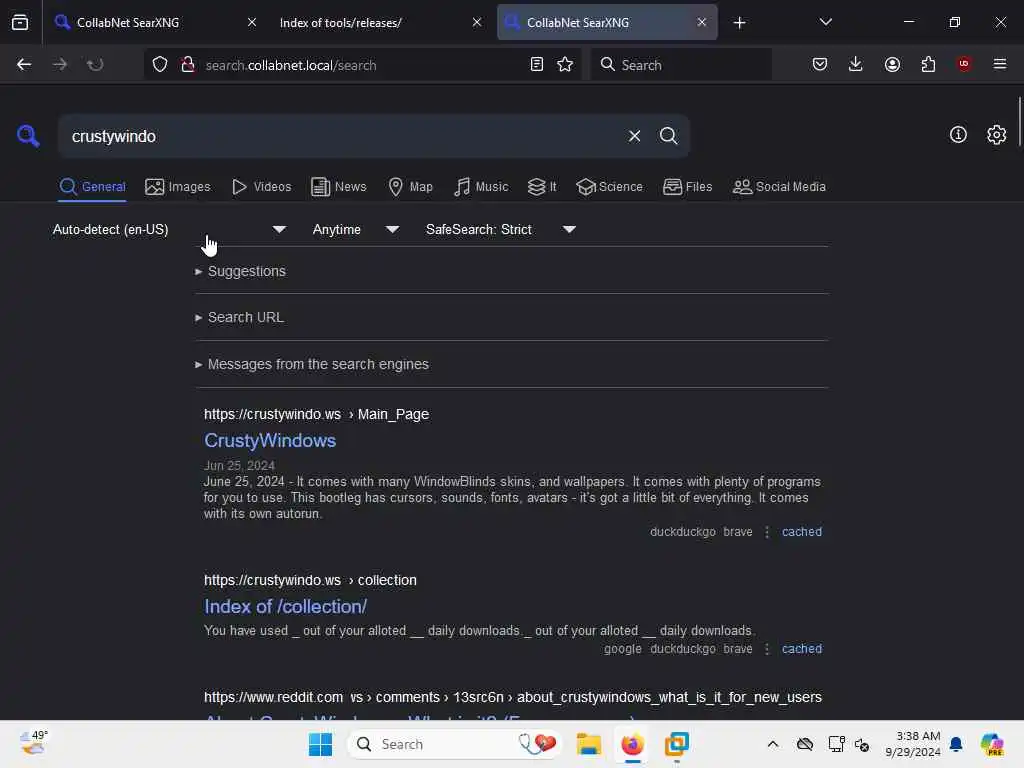Click the Firefox taskbar icon
The width and height of the screenshot is (1024, 768).
(x=632, y=744)
